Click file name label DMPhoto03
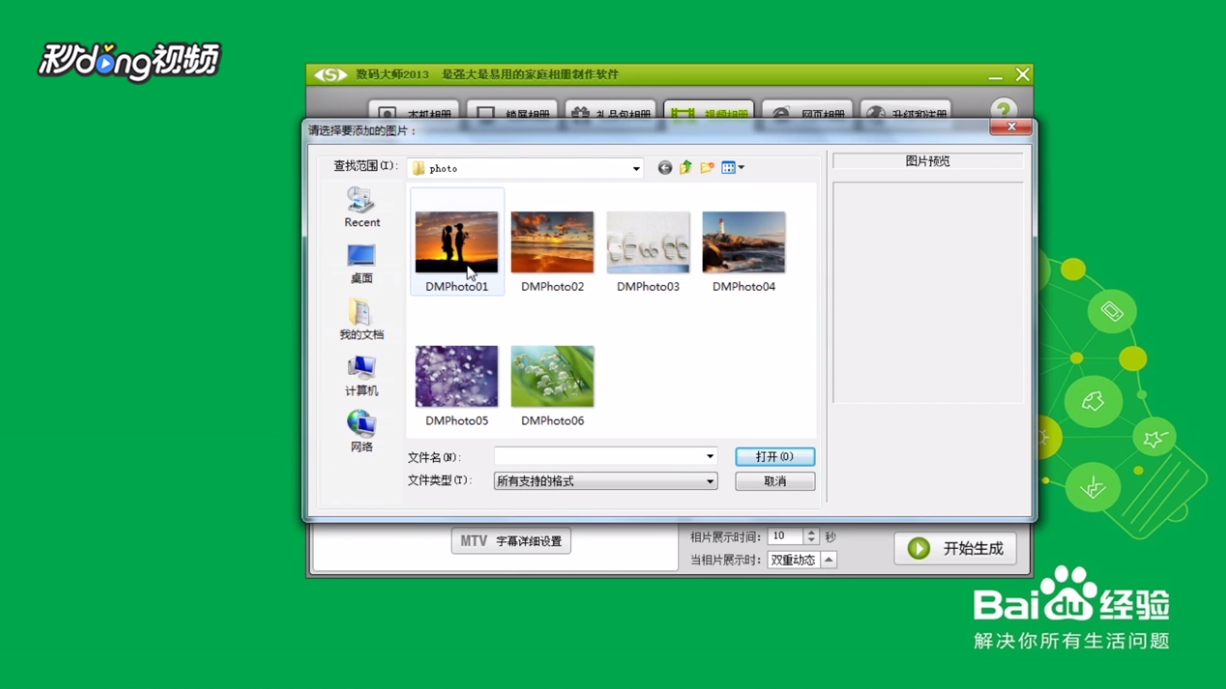 (648, 287)
